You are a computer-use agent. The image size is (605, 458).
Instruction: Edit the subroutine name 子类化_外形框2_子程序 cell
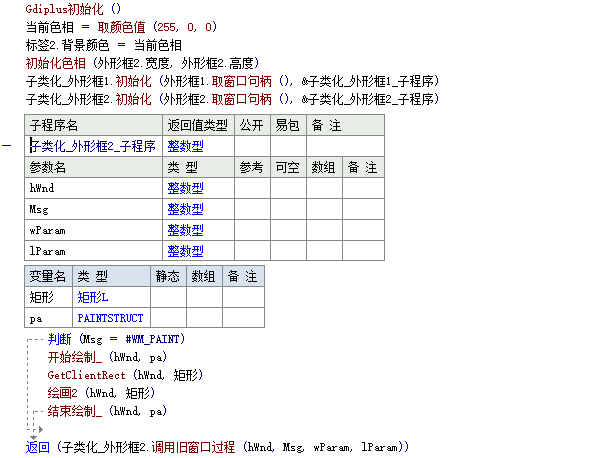click(93, 146)
